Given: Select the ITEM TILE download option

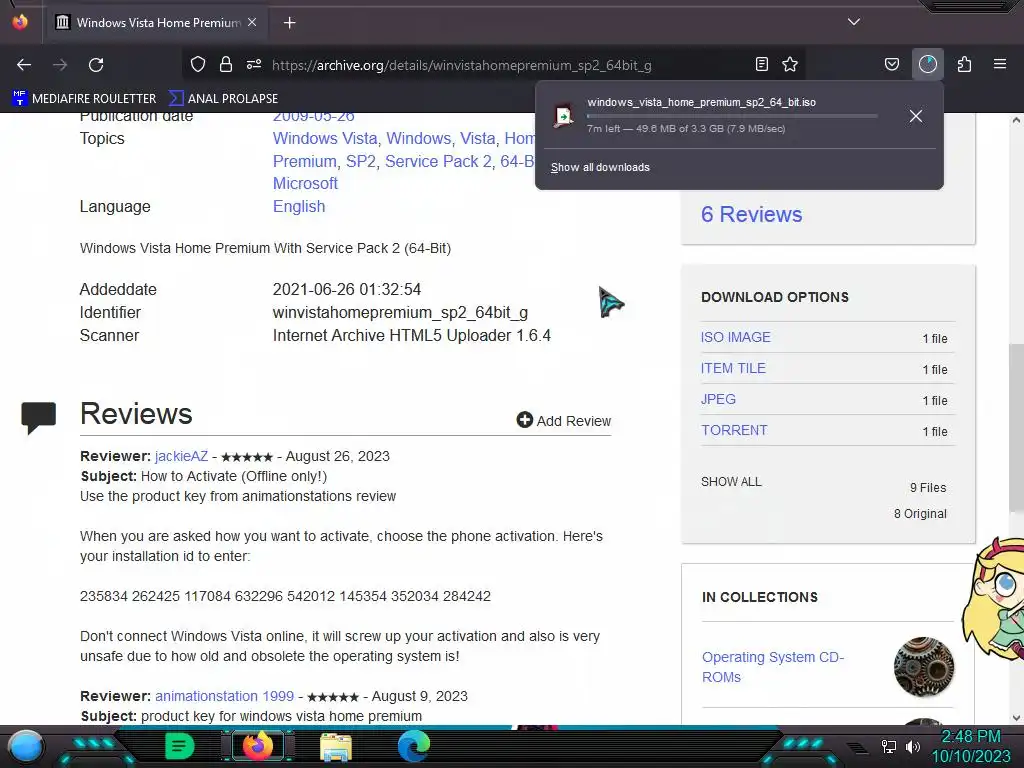Looking at the screenshot, I should coord(733,368).
